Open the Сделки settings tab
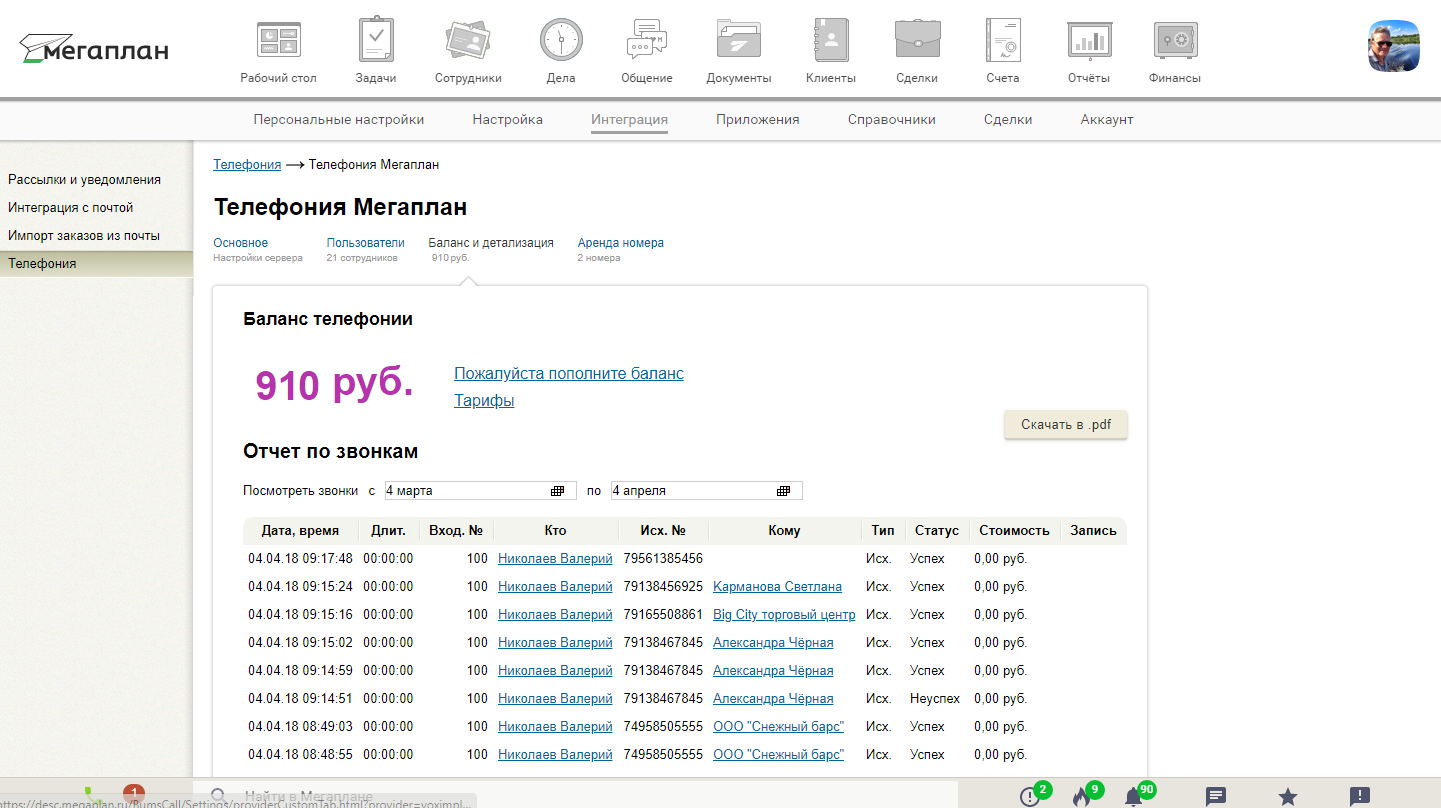 click(1008, 119)
